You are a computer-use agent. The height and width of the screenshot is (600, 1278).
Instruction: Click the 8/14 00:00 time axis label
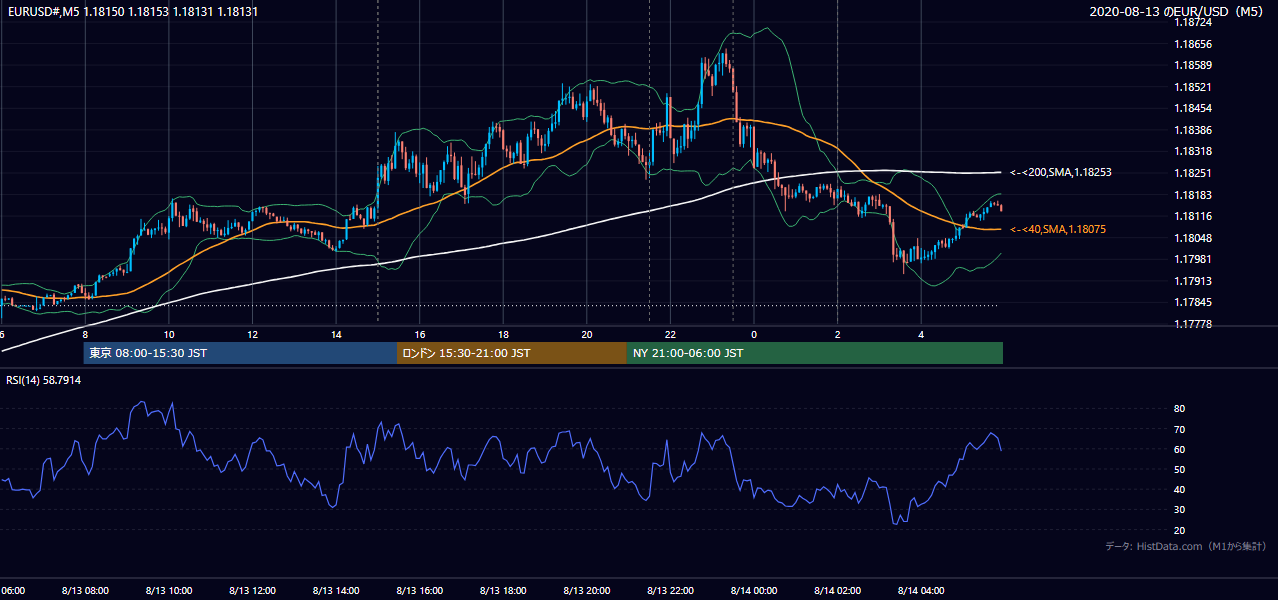[x=753, y=590]
